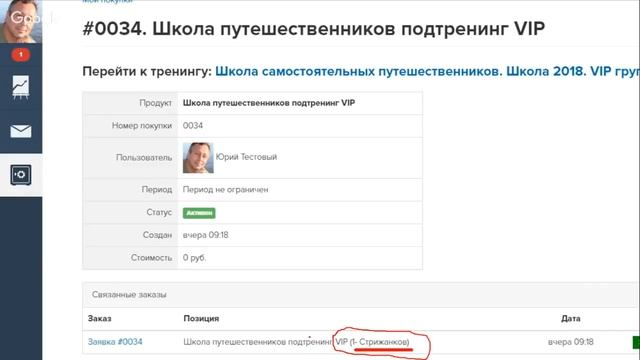Click the Стоимость row label
The height and width of the screenshot is (360, 640).
tap(151, 258)
